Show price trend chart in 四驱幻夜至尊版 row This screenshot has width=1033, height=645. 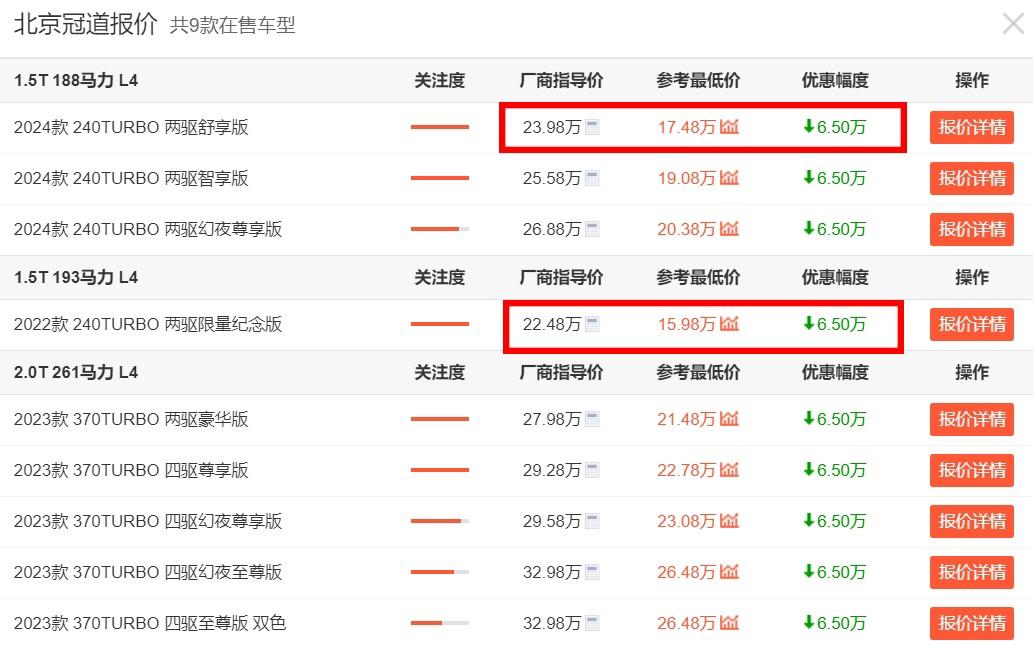click(x=729, y=571)
